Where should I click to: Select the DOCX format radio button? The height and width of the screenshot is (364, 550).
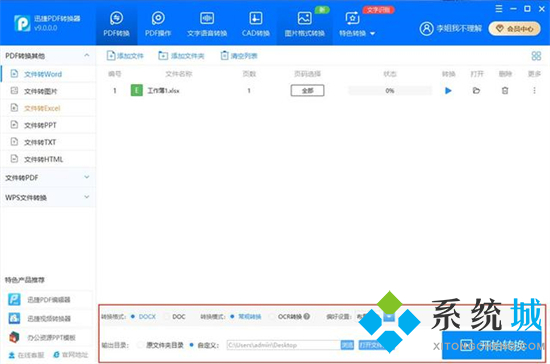[x=133, y=316]
